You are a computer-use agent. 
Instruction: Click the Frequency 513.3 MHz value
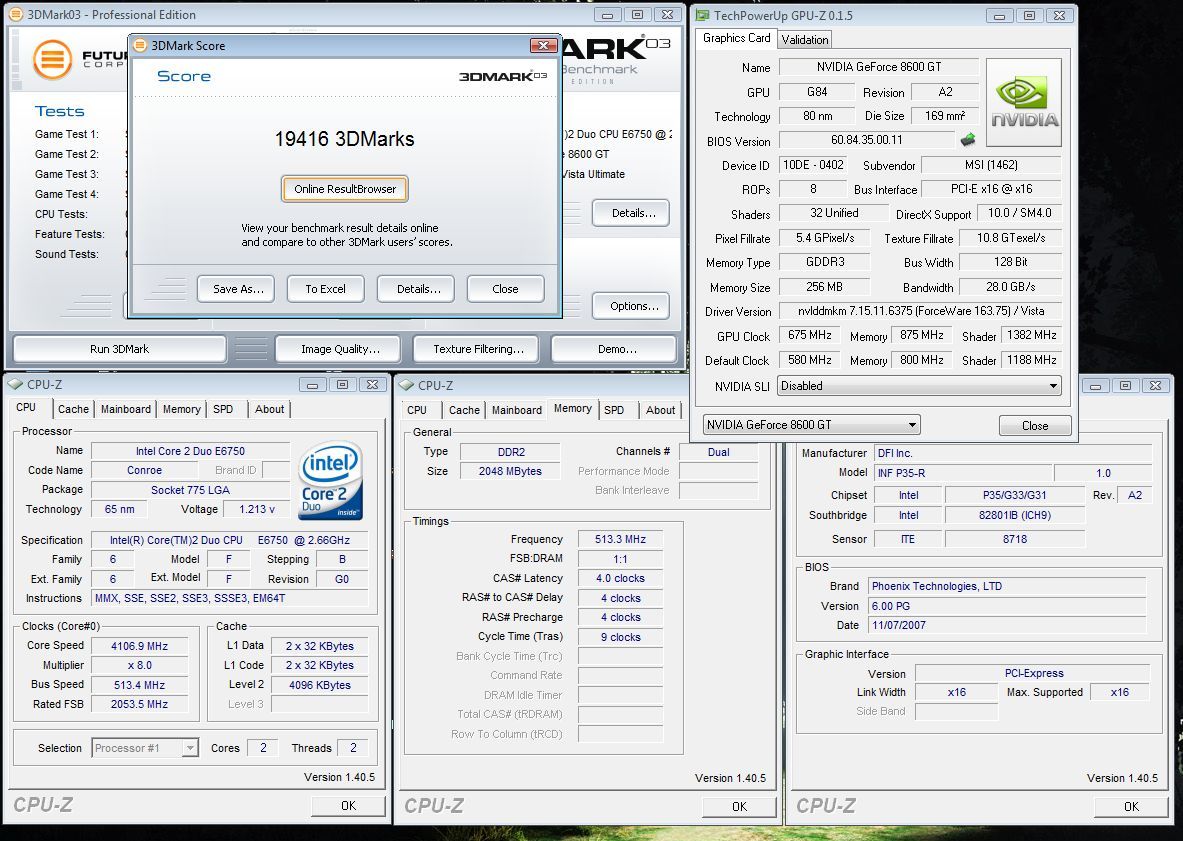(x=620, y=539)
